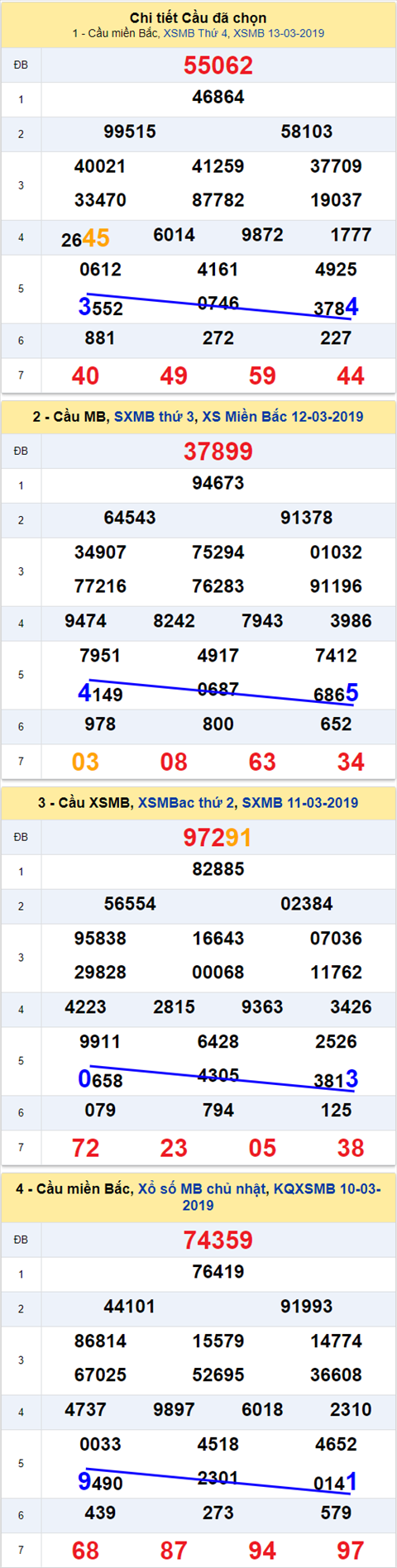Select sixth prize number 800
397x1568 pixels.
[218, 724]
